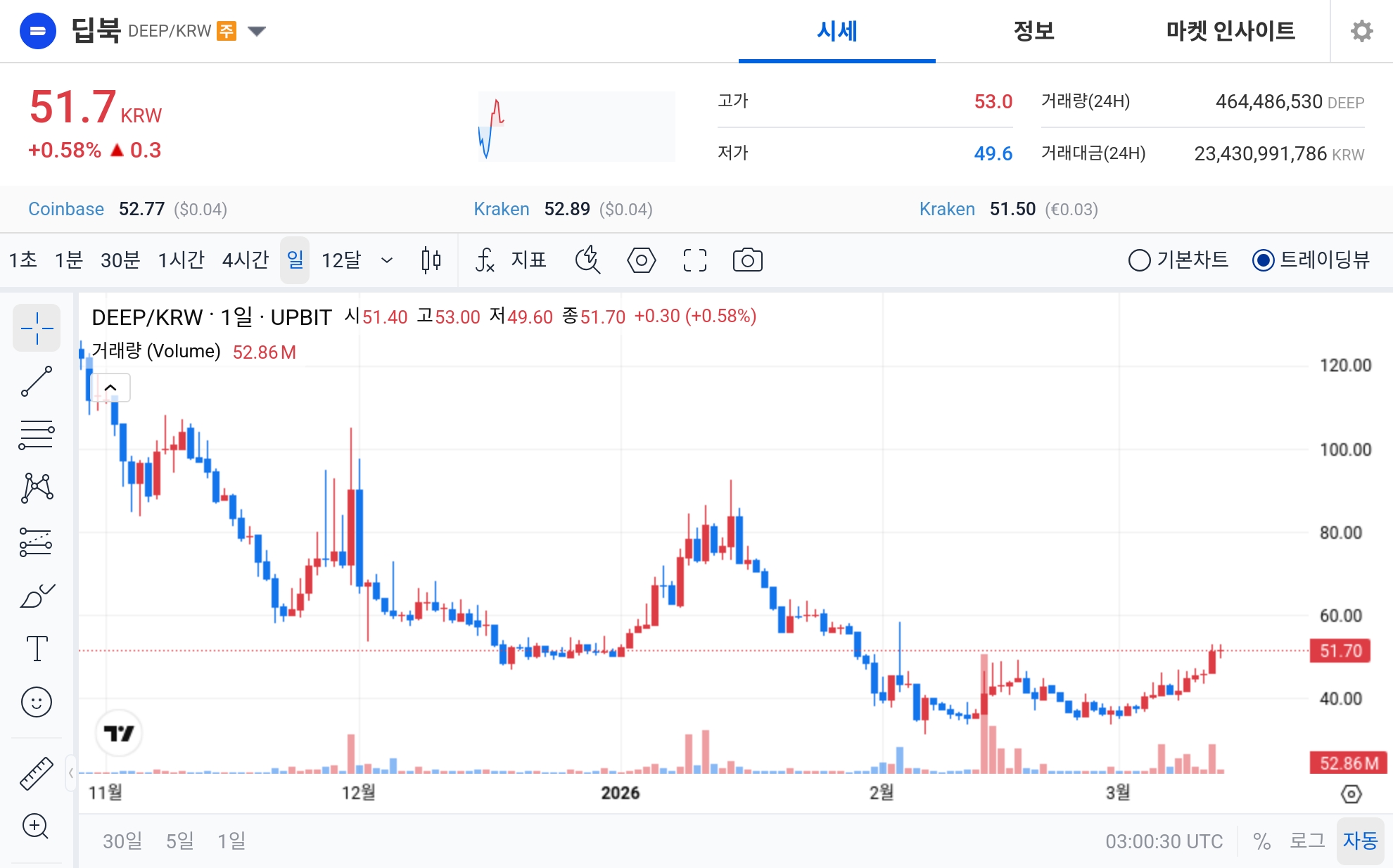Open the emoji sticker tool
Screen dimensions: 1393x868
click(x=37, y=702)
